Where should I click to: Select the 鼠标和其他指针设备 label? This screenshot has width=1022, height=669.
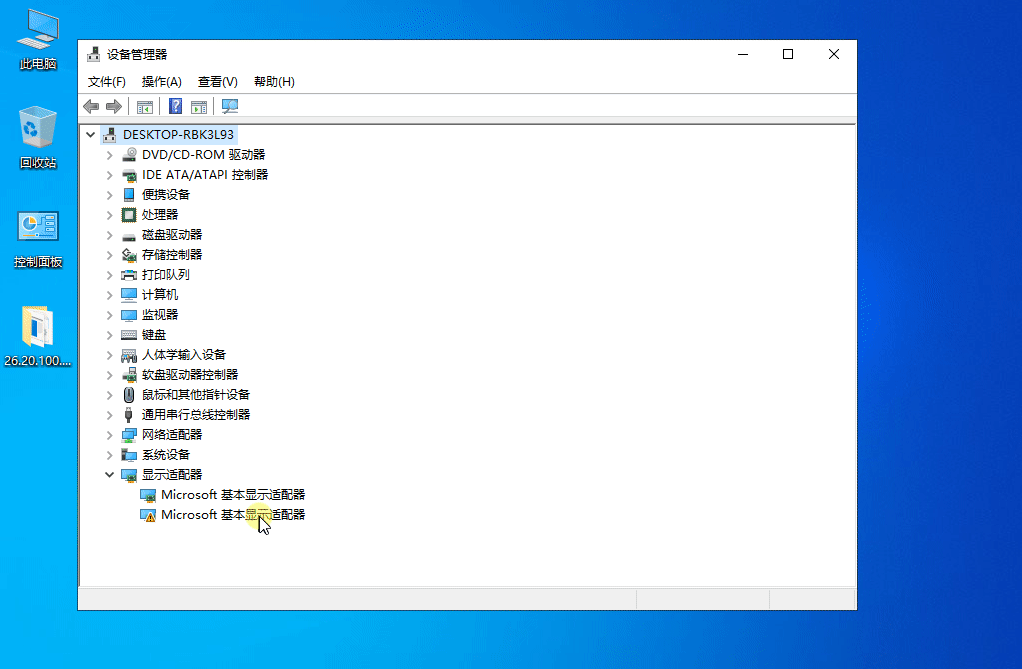[x=196, y=394]
